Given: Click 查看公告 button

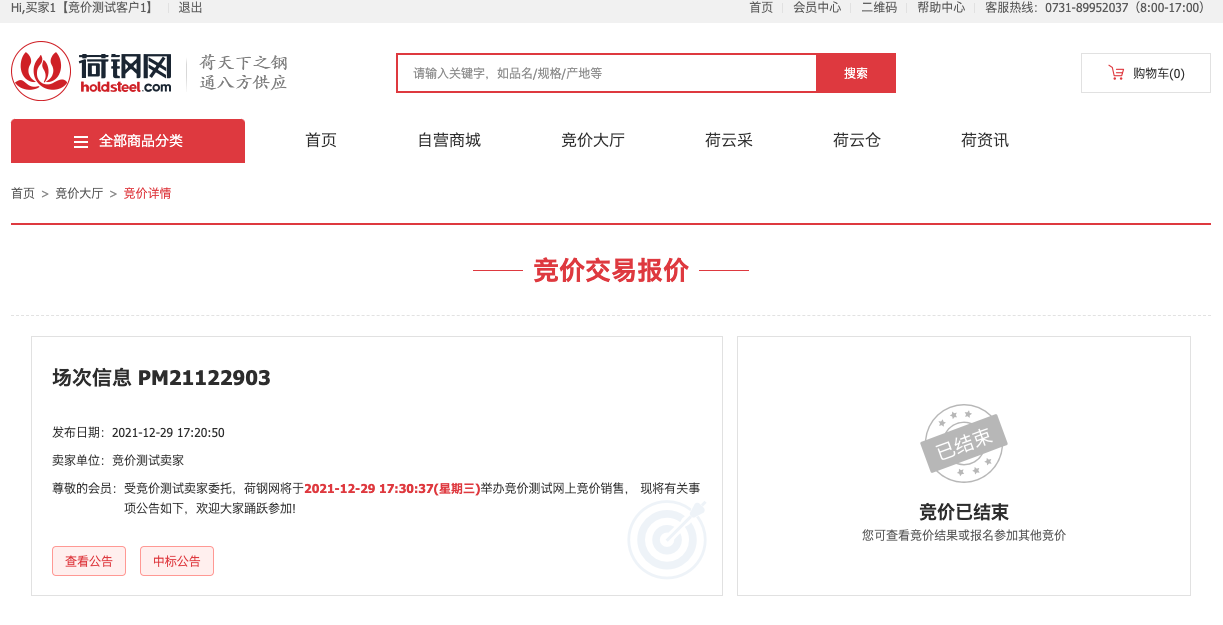Looking at the screenshot, I should pyautogui.click(x=89, y=561).
